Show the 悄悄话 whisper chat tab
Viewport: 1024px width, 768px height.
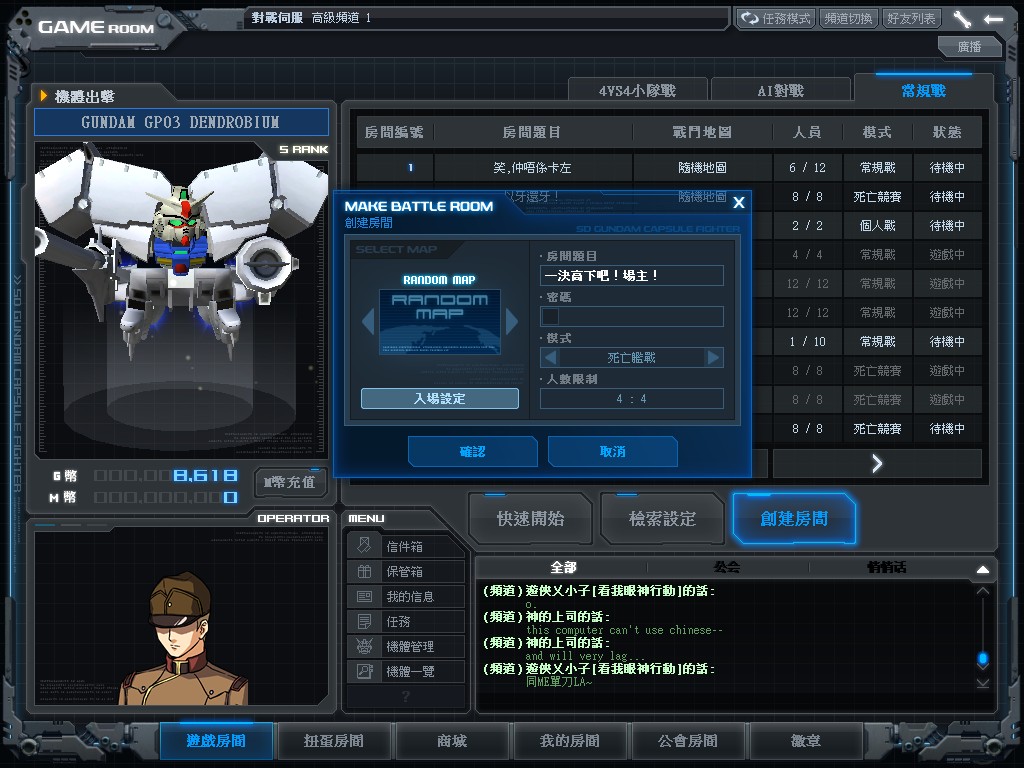point(887,567)
